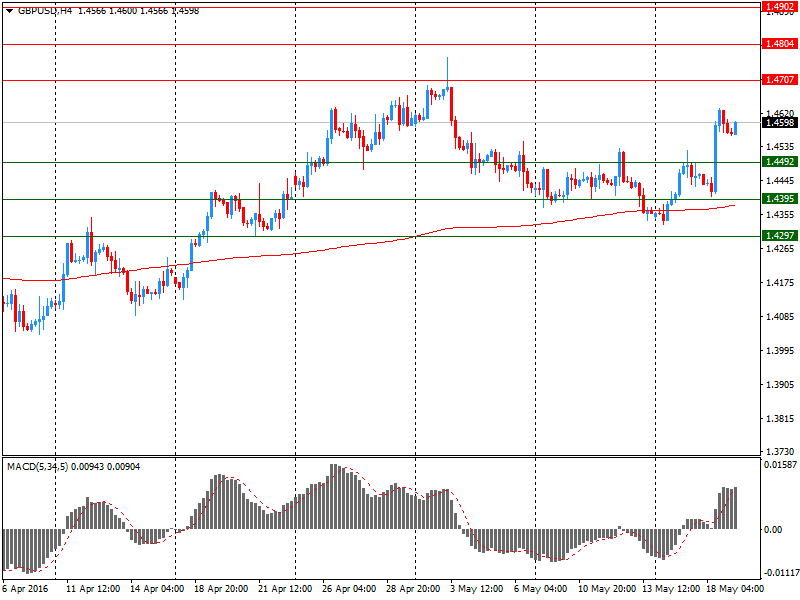Click the 21 Apr 12:00 time label

(285, 589)
